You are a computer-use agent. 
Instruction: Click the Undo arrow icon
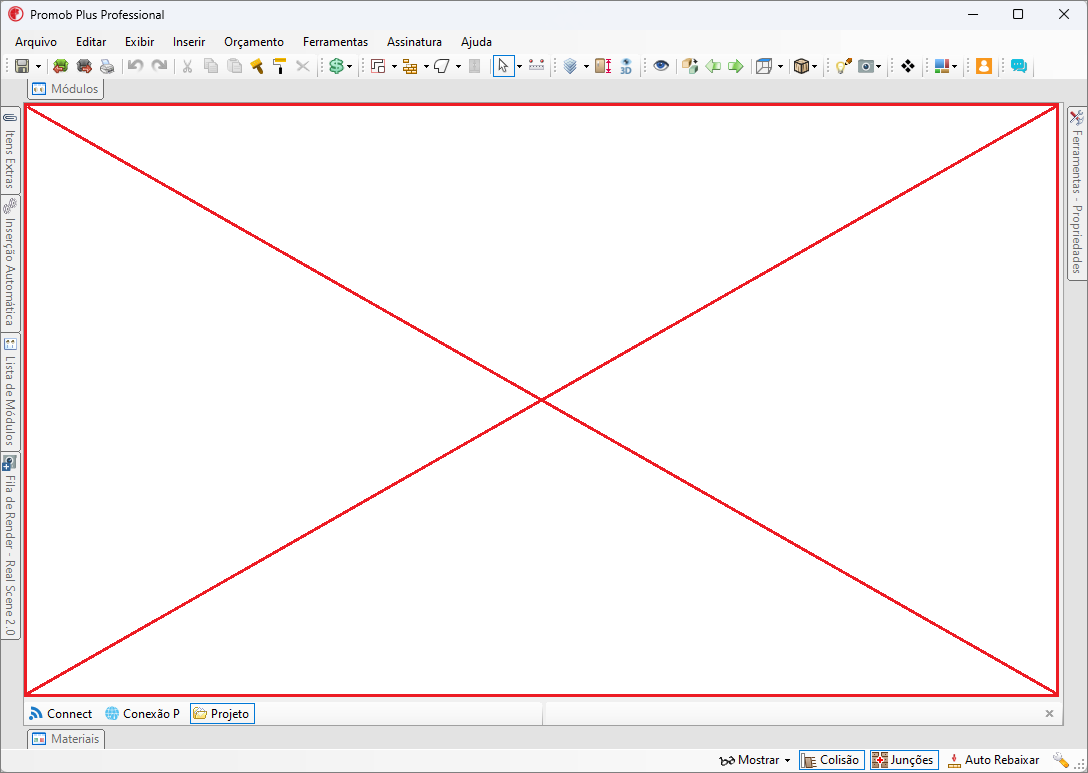136,66
